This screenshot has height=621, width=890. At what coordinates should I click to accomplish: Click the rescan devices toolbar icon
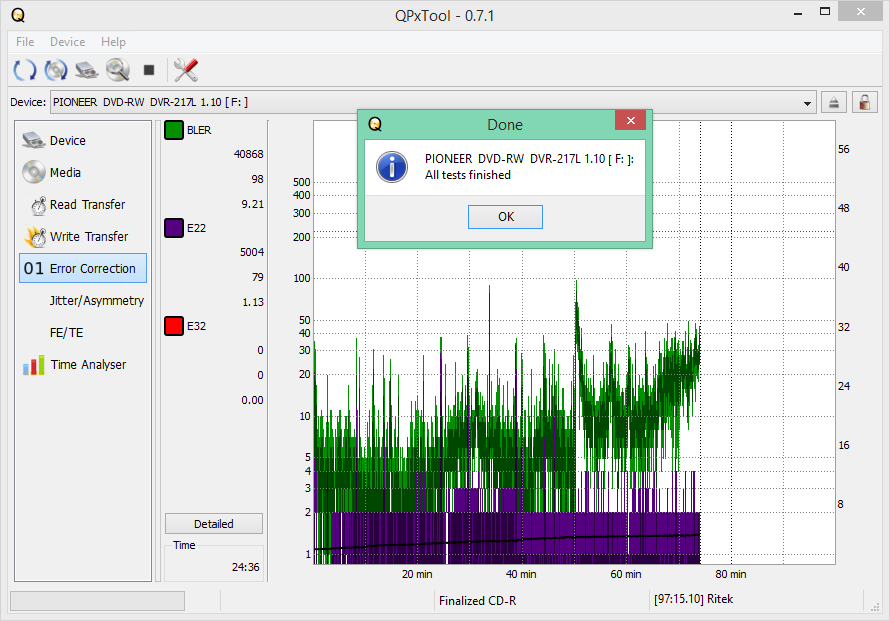point(24,70)
